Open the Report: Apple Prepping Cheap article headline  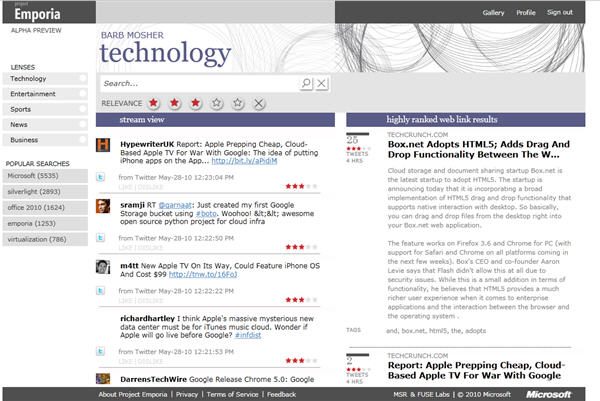[x=476, y=370]
